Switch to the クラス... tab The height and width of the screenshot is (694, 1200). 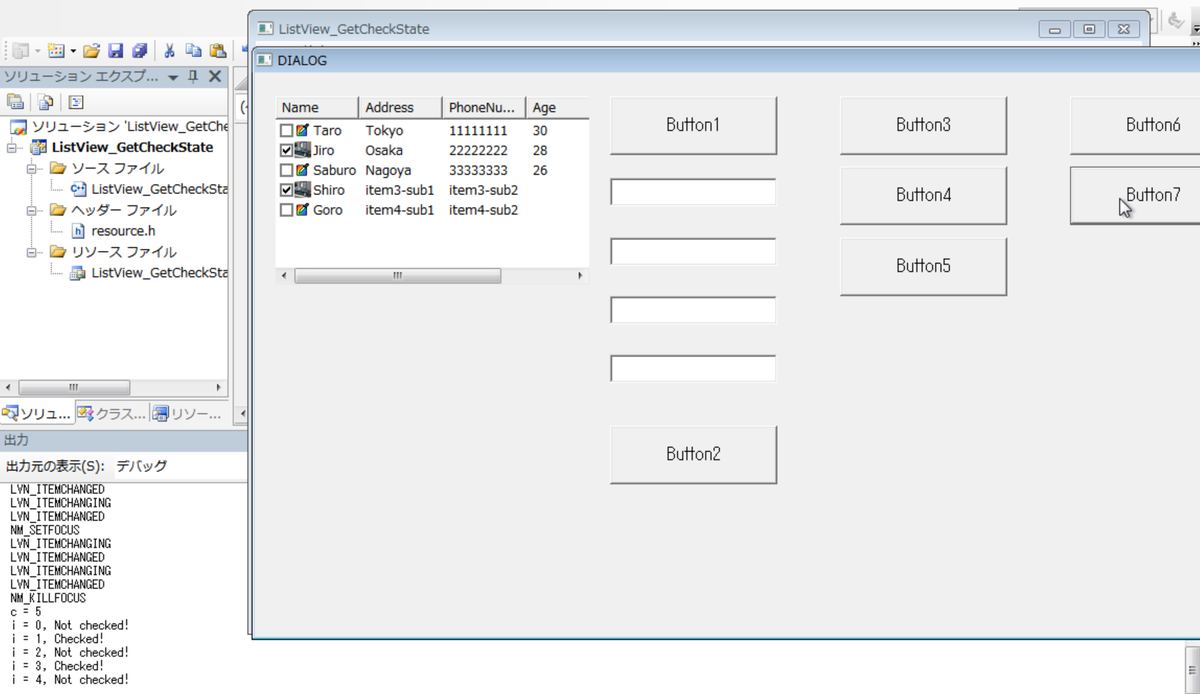(x=112, y=413)
